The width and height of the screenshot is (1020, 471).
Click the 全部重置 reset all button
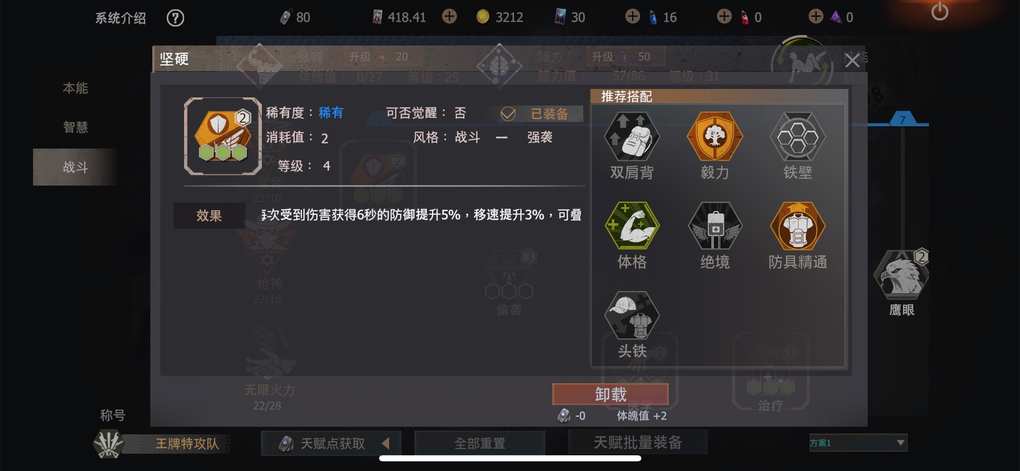tap(479, 443)
